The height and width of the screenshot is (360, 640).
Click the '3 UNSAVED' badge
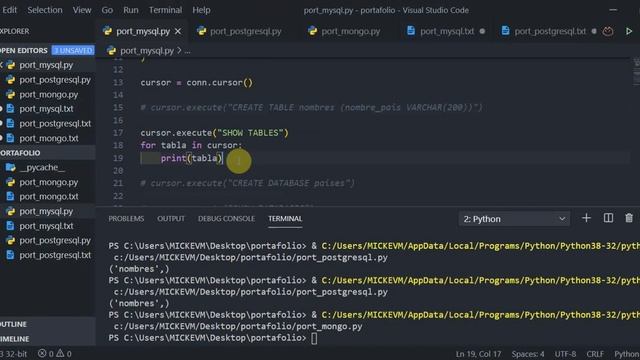73,51
